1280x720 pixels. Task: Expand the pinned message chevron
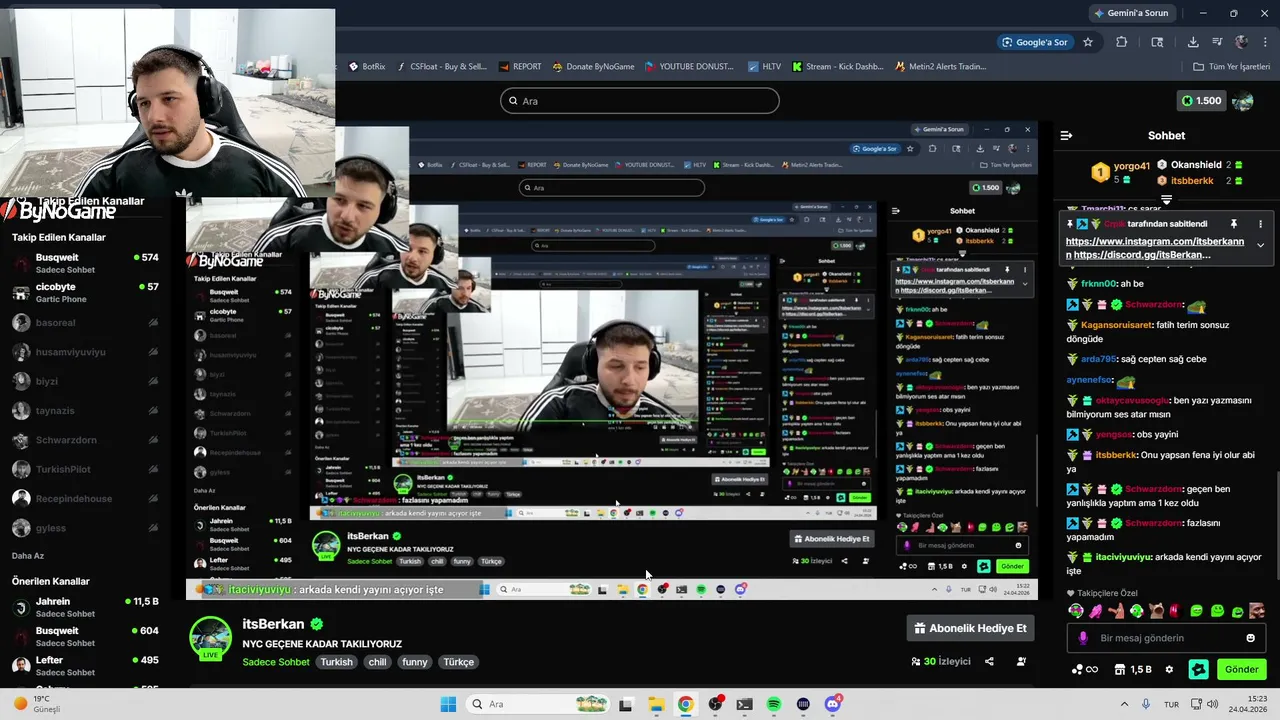[1260, 245]
